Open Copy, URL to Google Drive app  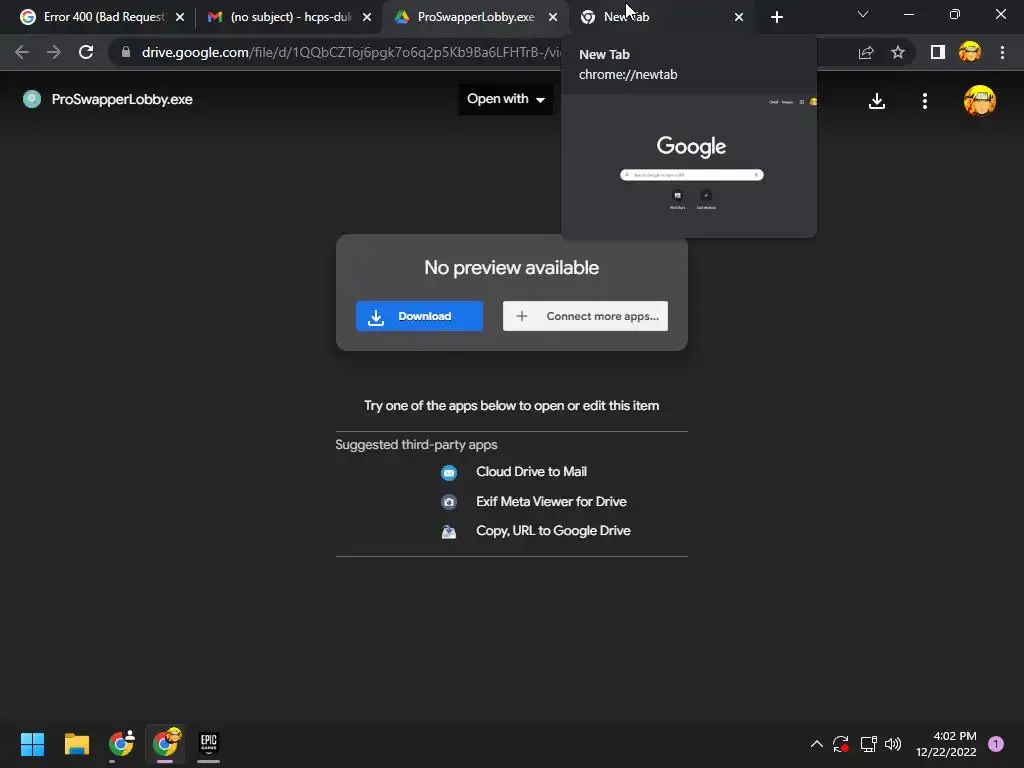click(x=553, y=531)
